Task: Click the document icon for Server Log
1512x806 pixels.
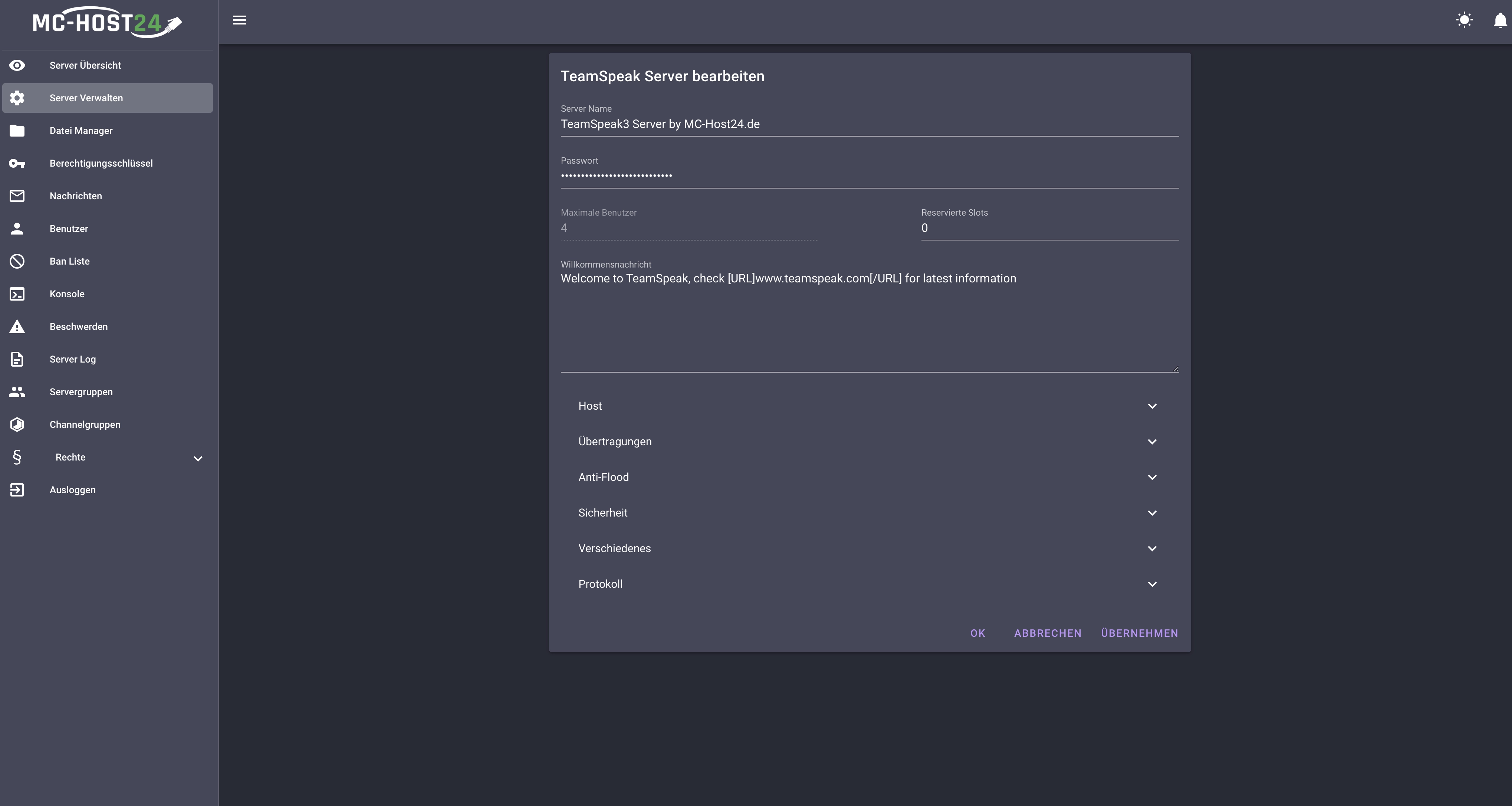Action: [x=17, y=359]
